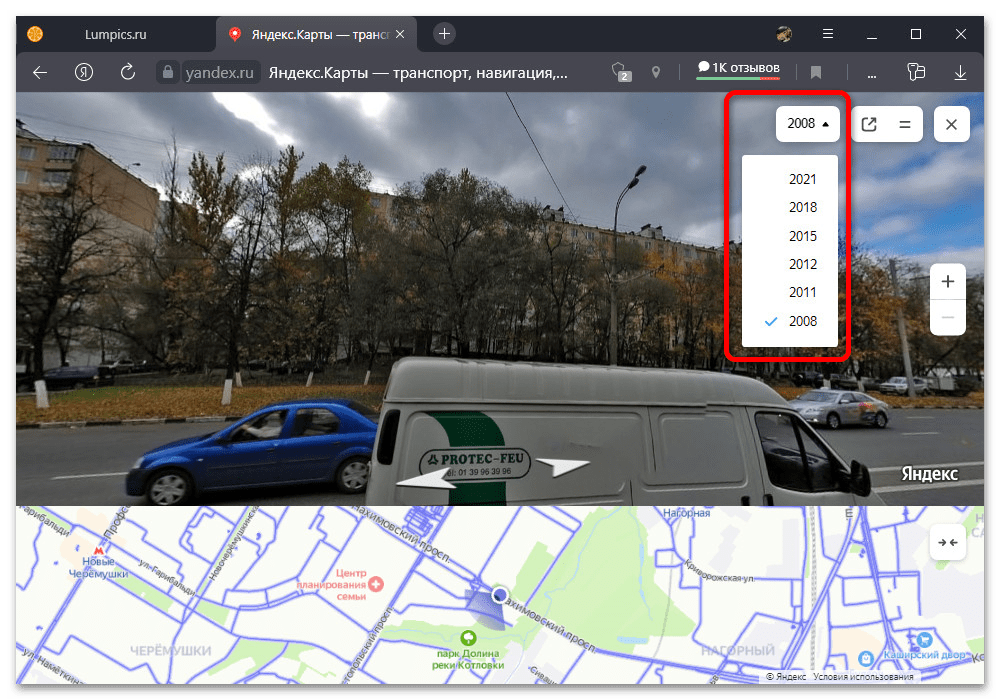
Task: Collapse the map with arrows icon
Action: coord(947,542)
